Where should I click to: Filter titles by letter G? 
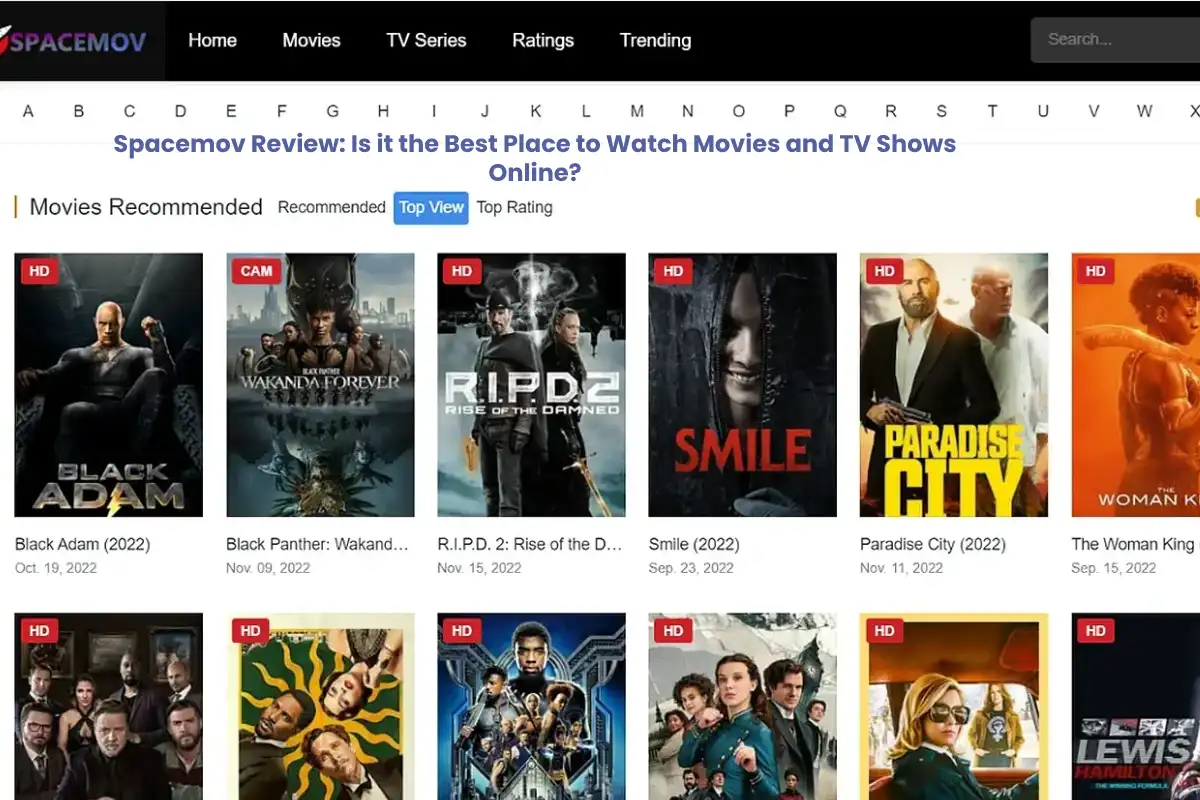coord(333,111)
